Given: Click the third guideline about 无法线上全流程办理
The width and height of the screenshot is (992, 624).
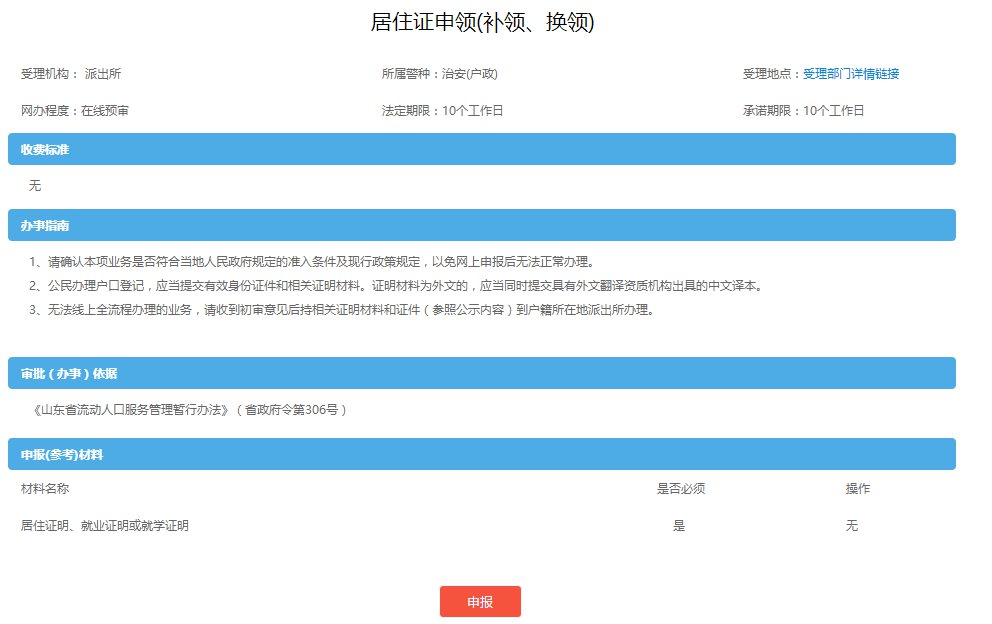Looking at the screenshot, I should coord(341,310).
